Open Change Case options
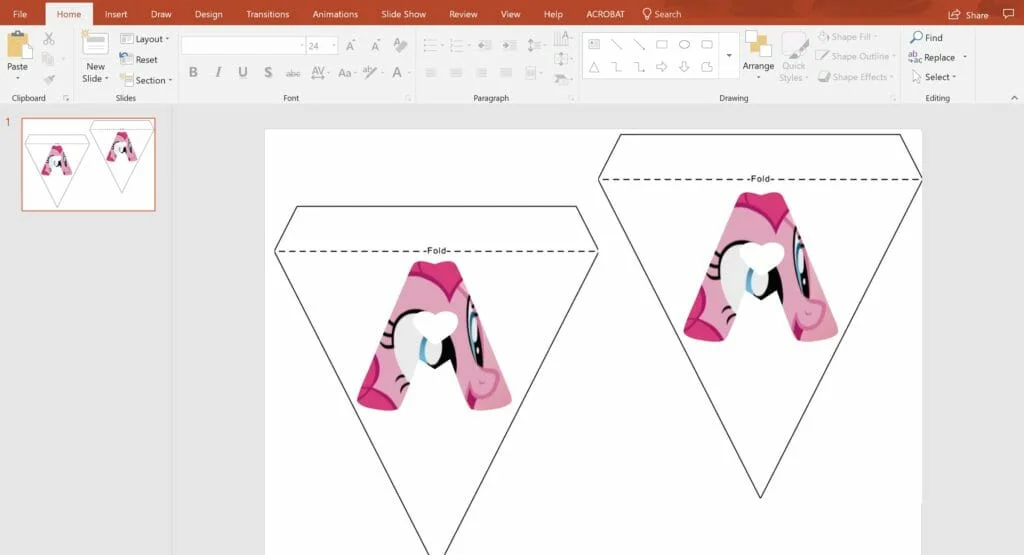 pyautogui.click(x=346, y=73)
